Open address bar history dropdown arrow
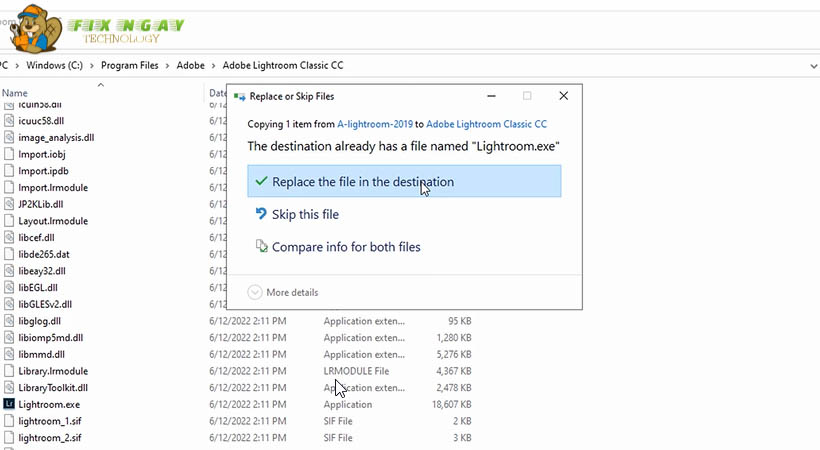 tap(813, 66)
